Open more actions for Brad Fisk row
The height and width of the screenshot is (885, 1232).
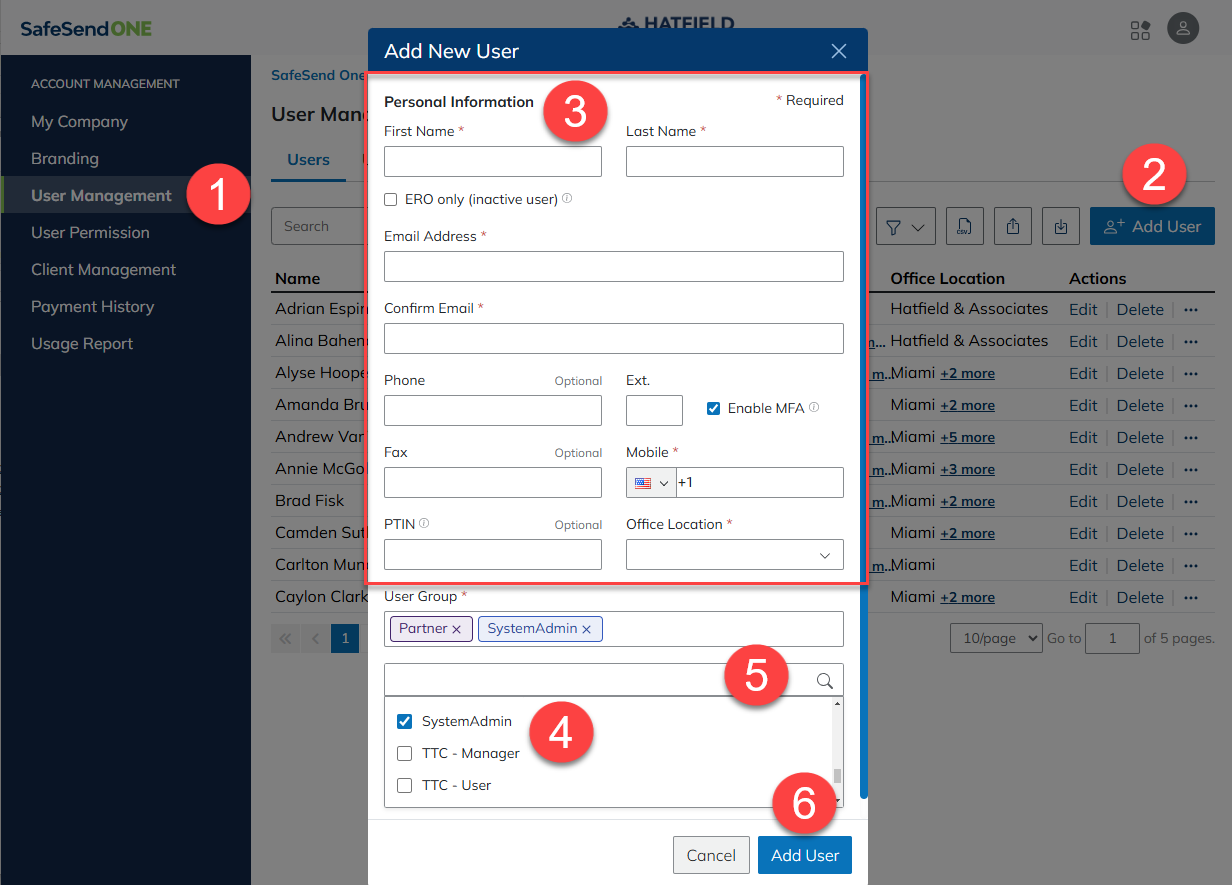(x=1190, y=501)
